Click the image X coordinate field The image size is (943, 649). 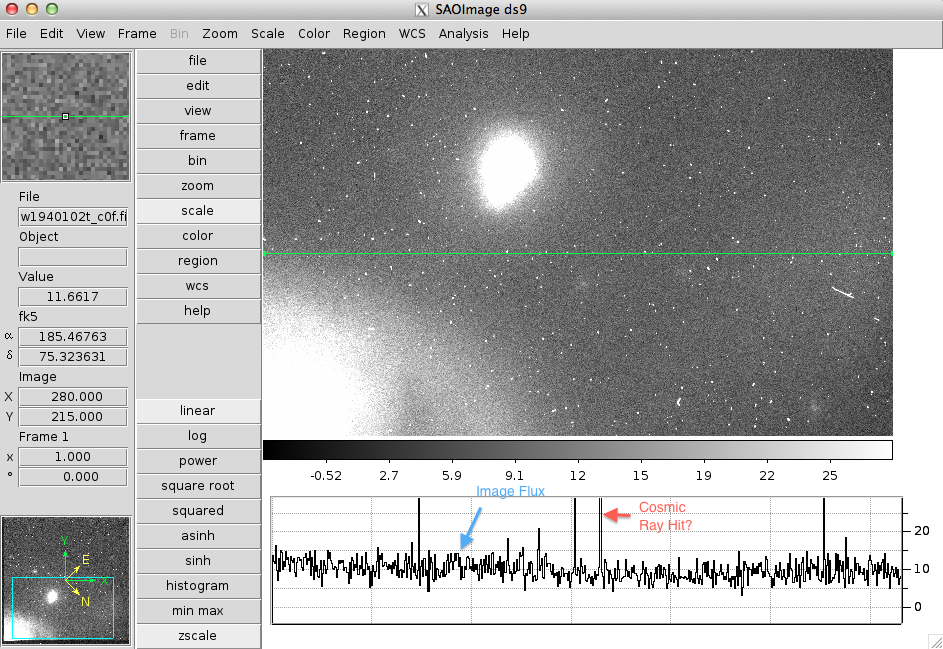coord(73,397)
